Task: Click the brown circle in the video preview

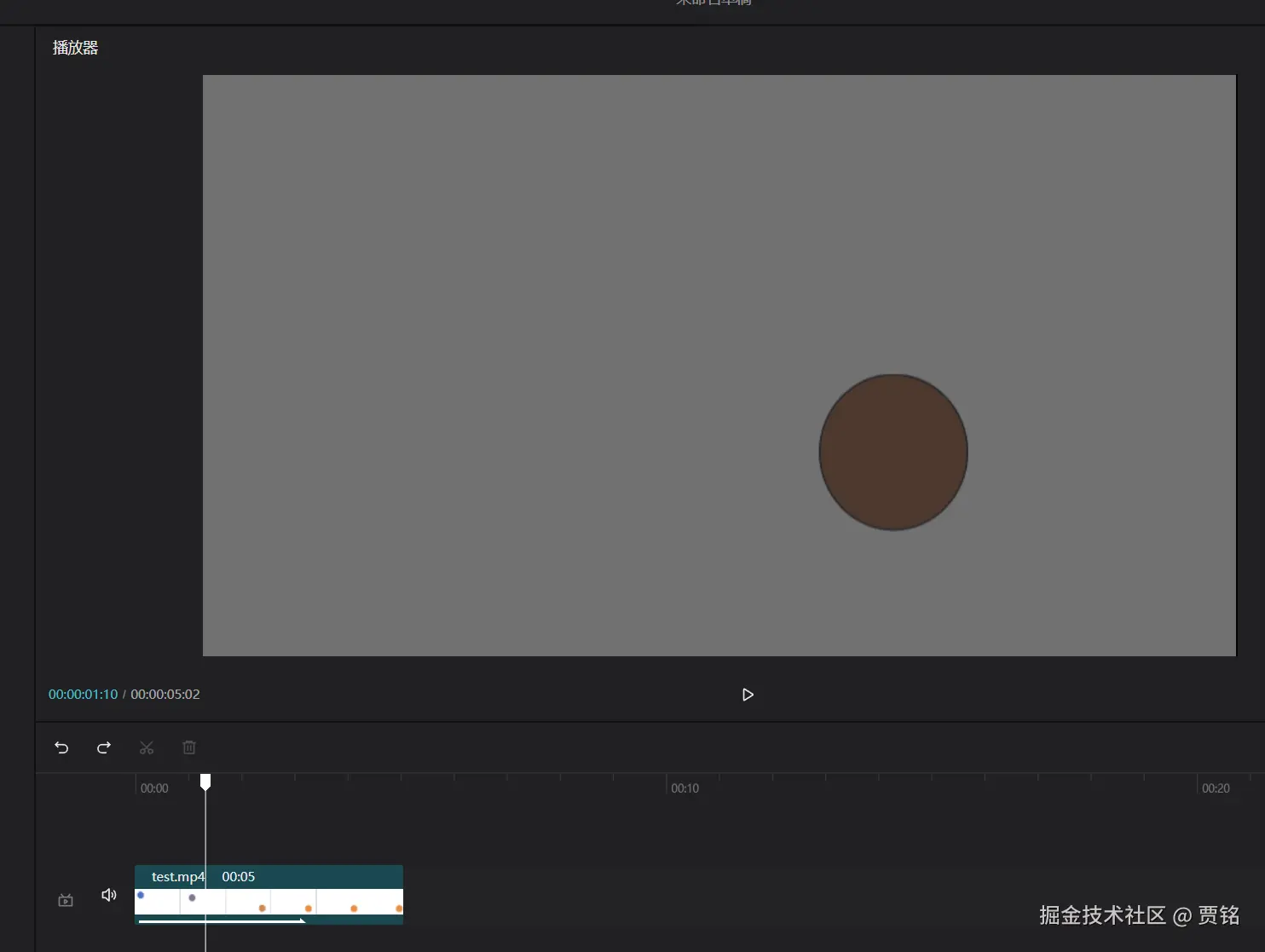Action: coord(893,453)
